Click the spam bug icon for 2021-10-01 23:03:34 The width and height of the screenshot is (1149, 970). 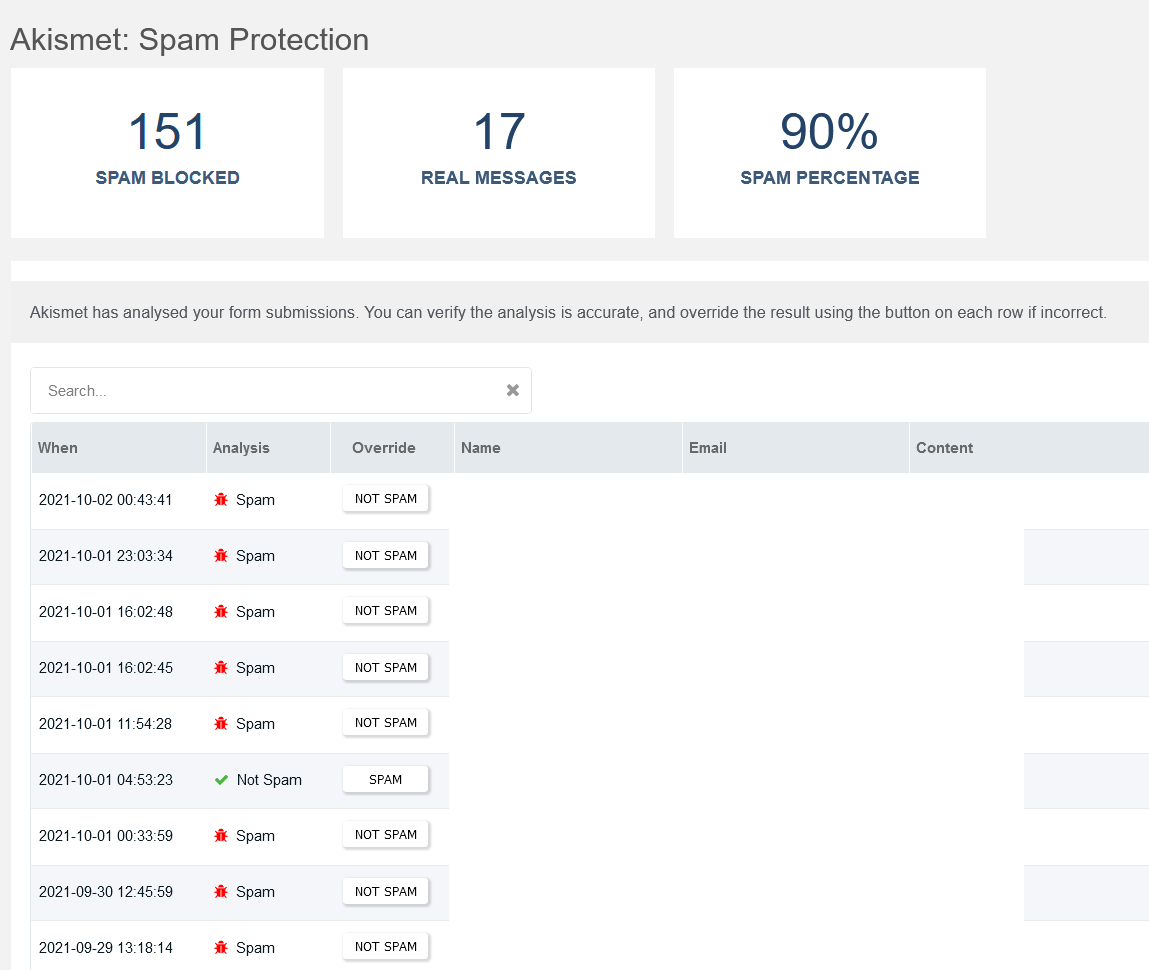[221, 556]
